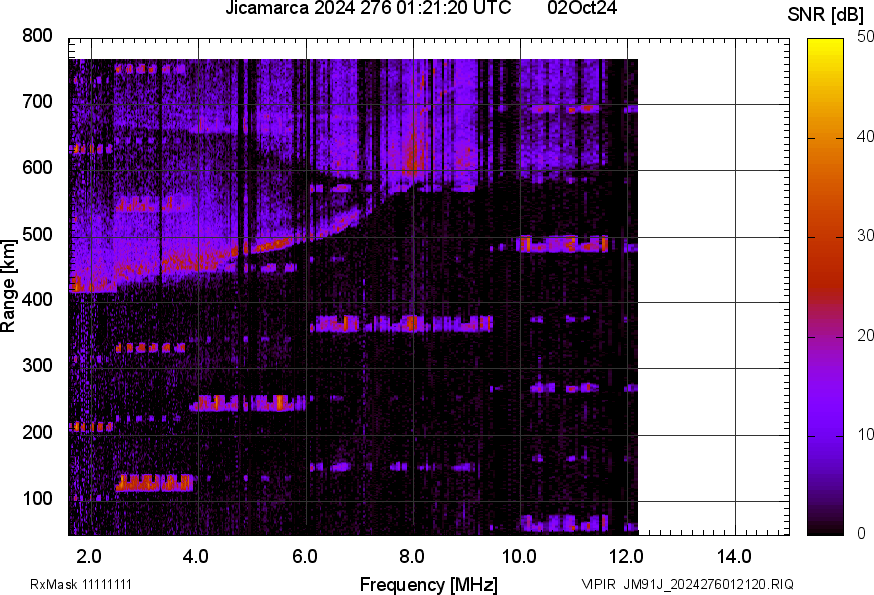The width and height of the screenshot is (874, 595).
Task: Click the frequency tick label "2.0"
Action: tap(89, 556)
